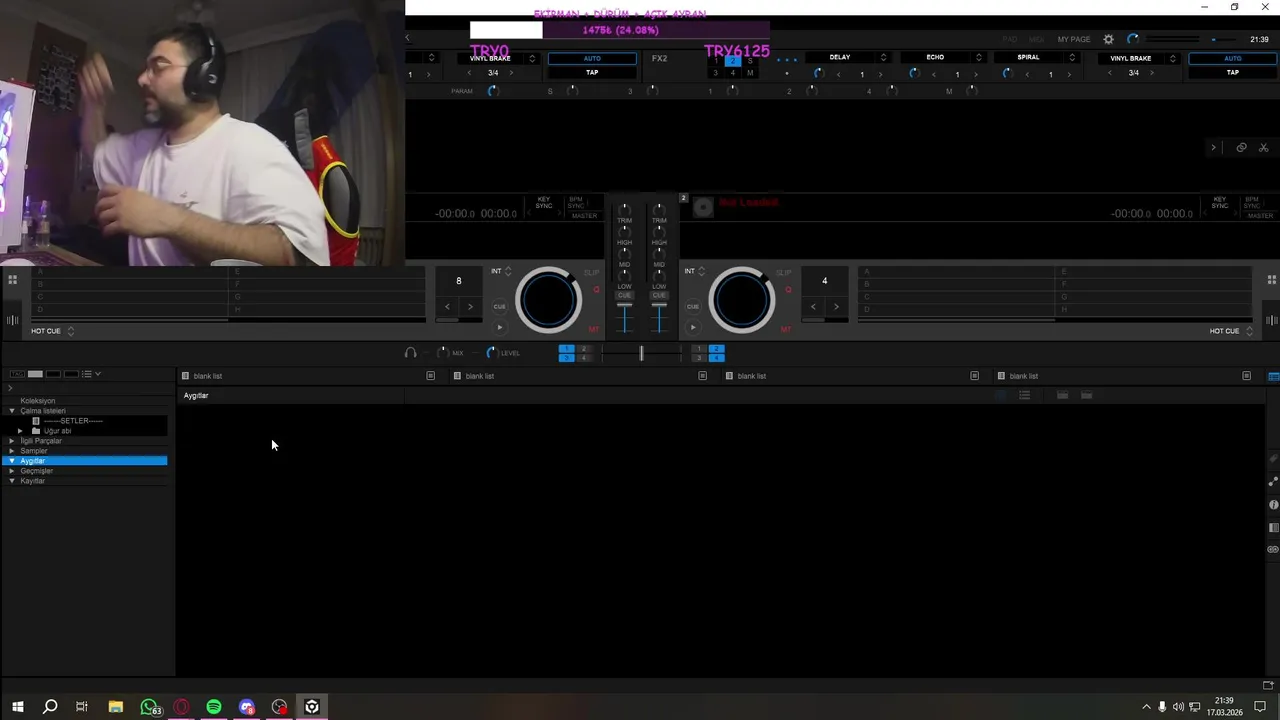
Task: Toggle deck 1 BPM SYNC
Action: [x=576, y=202]
